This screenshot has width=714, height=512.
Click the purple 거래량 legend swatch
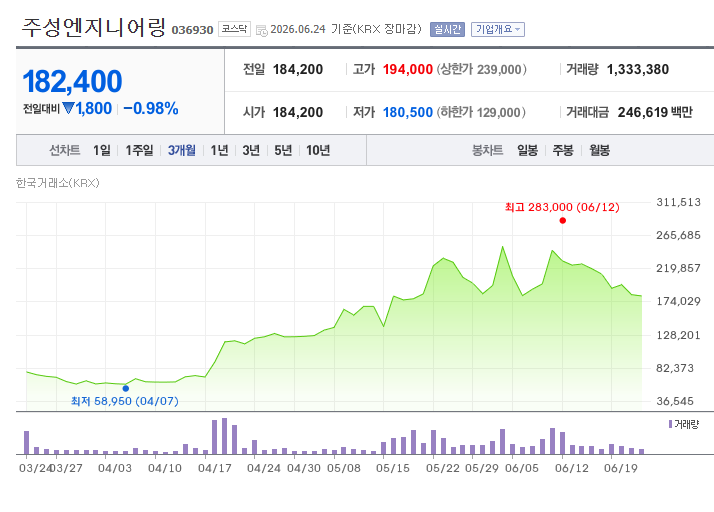point(670,424)
